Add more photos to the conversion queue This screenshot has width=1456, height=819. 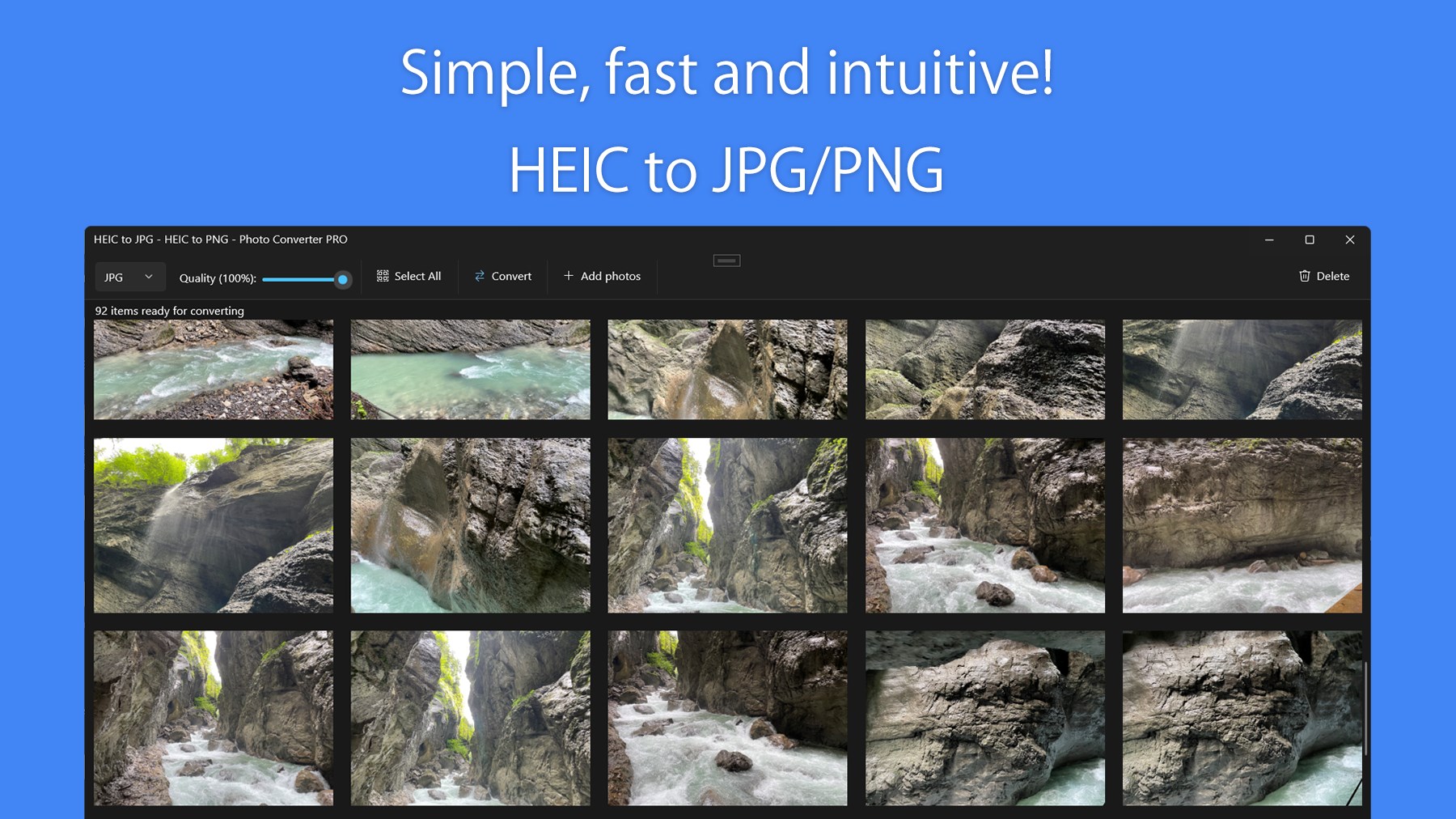(x=602, y=276)
